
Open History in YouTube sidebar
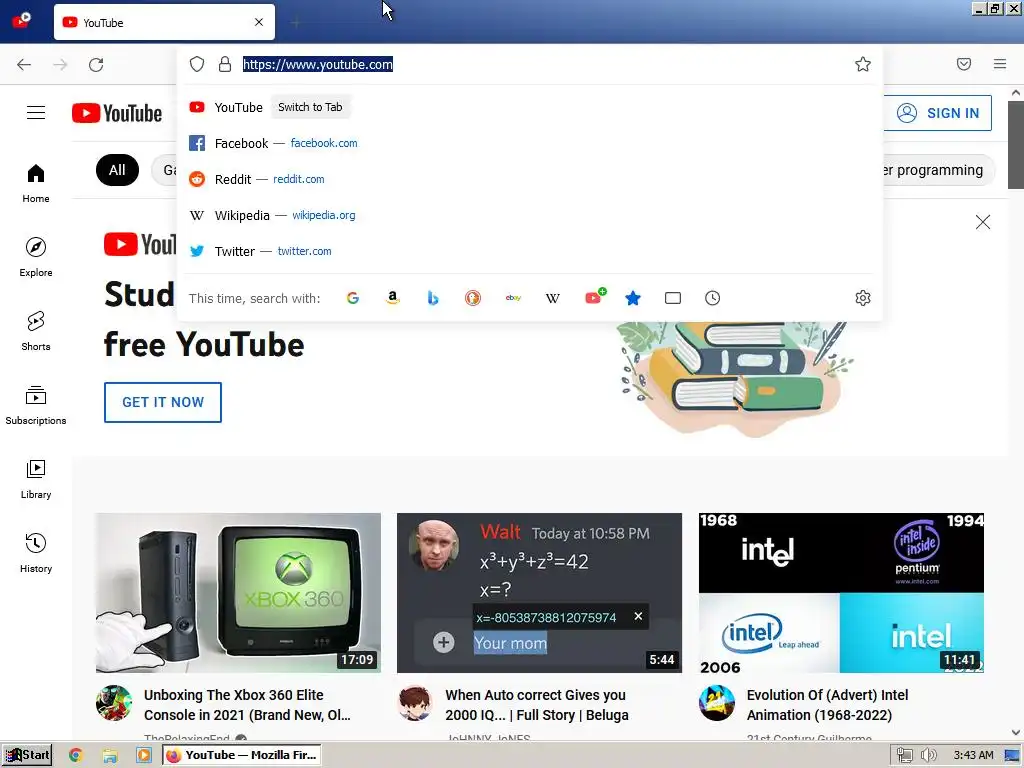[x=36, y=553]
